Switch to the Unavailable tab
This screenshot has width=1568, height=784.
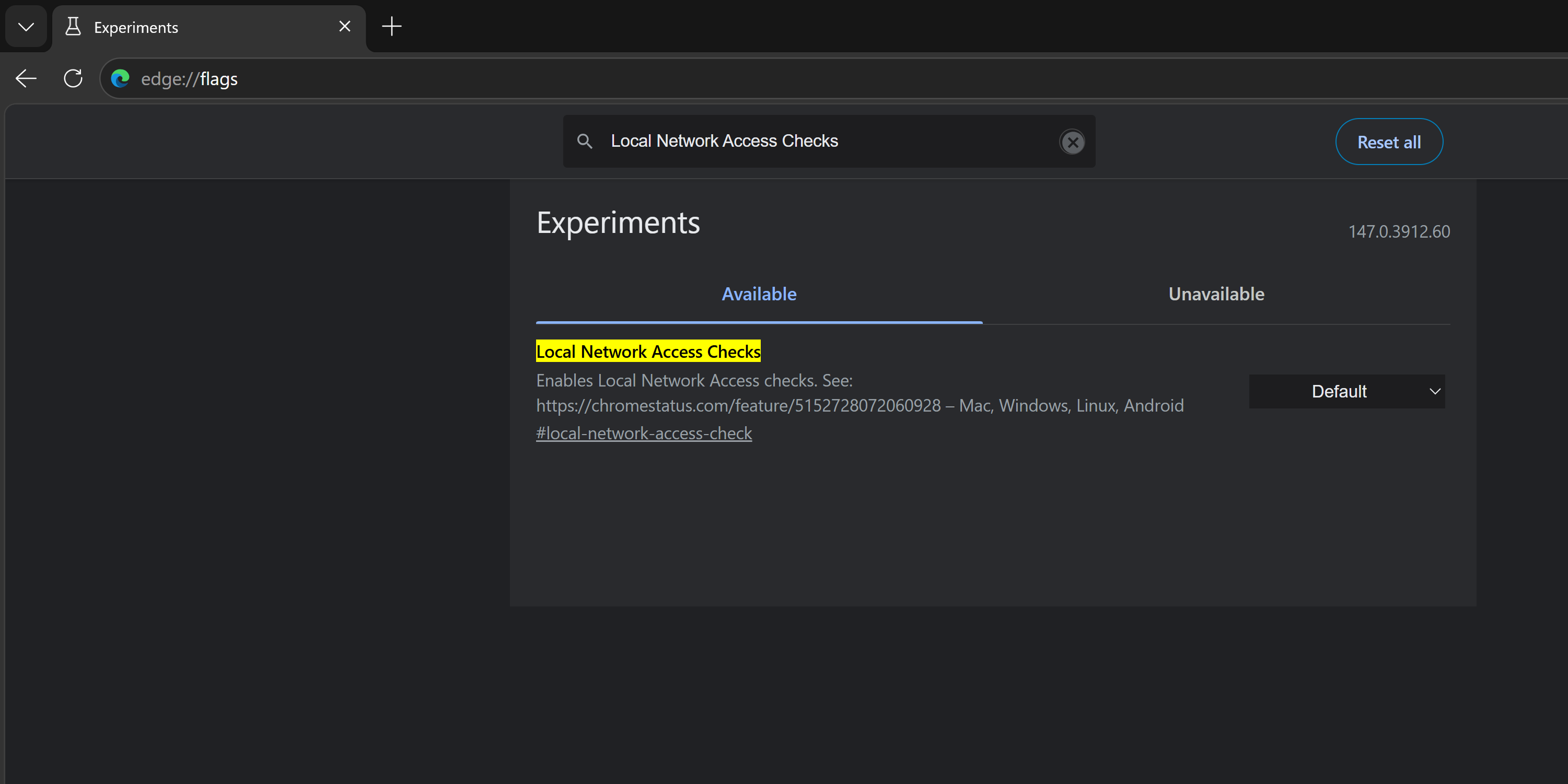pyautogui.click(x=1215, y=295)
